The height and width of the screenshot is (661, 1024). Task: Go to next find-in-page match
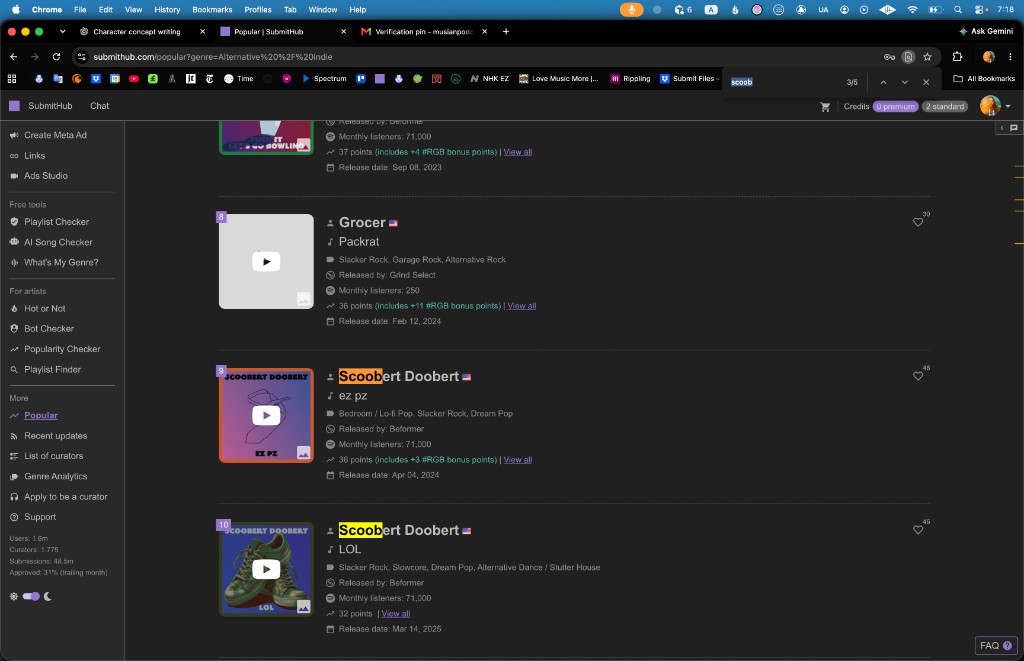pyautogui.click(x=904, y=82)
